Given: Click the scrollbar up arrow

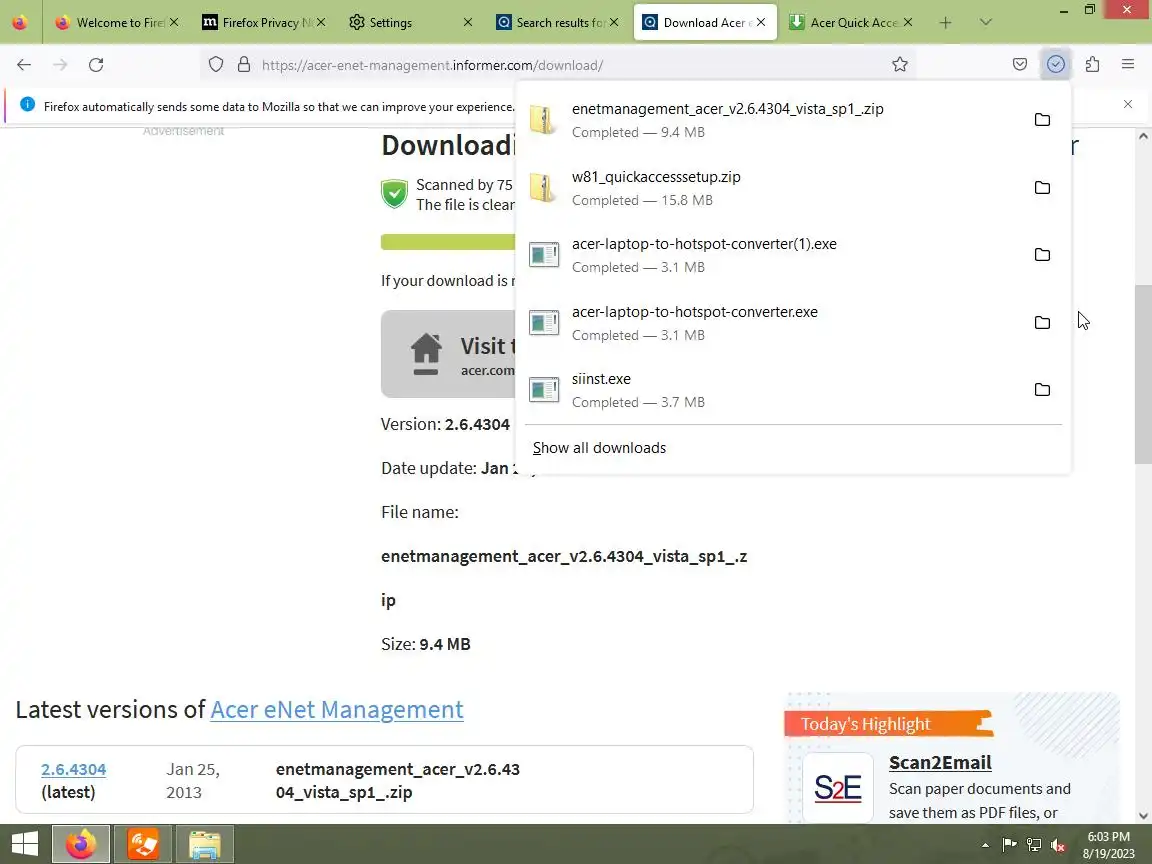Looking at the screenshot, I should 1143,136.
